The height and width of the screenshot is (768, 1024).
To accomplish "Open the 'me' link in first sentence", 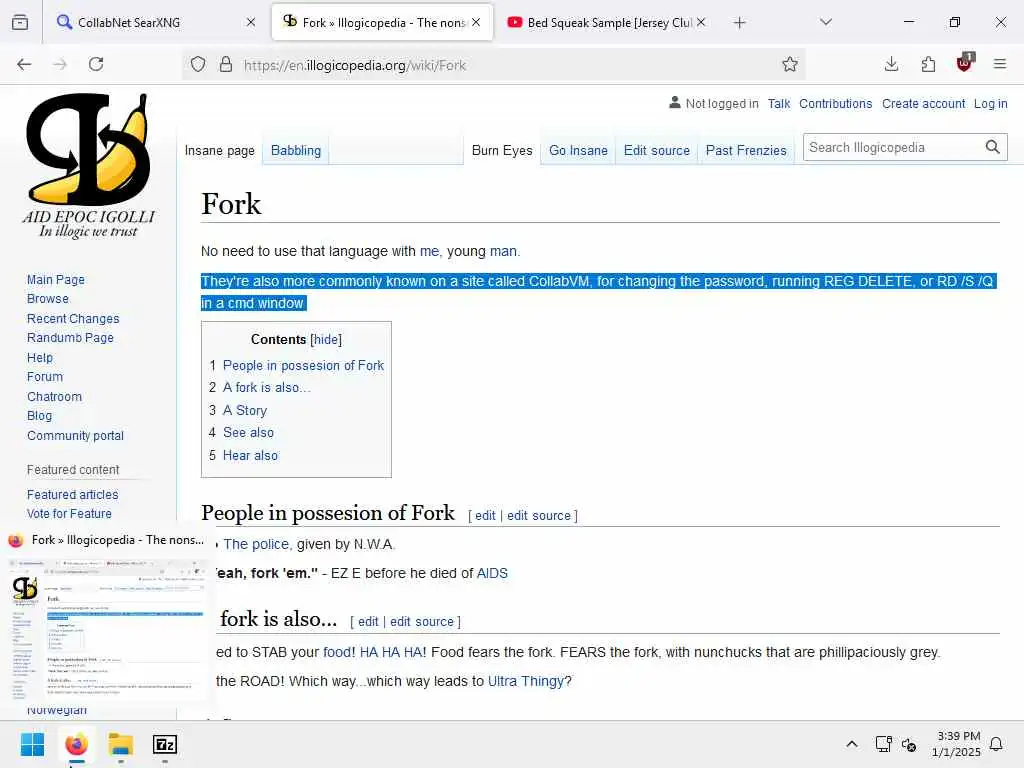I will click(x=429, y=251).
